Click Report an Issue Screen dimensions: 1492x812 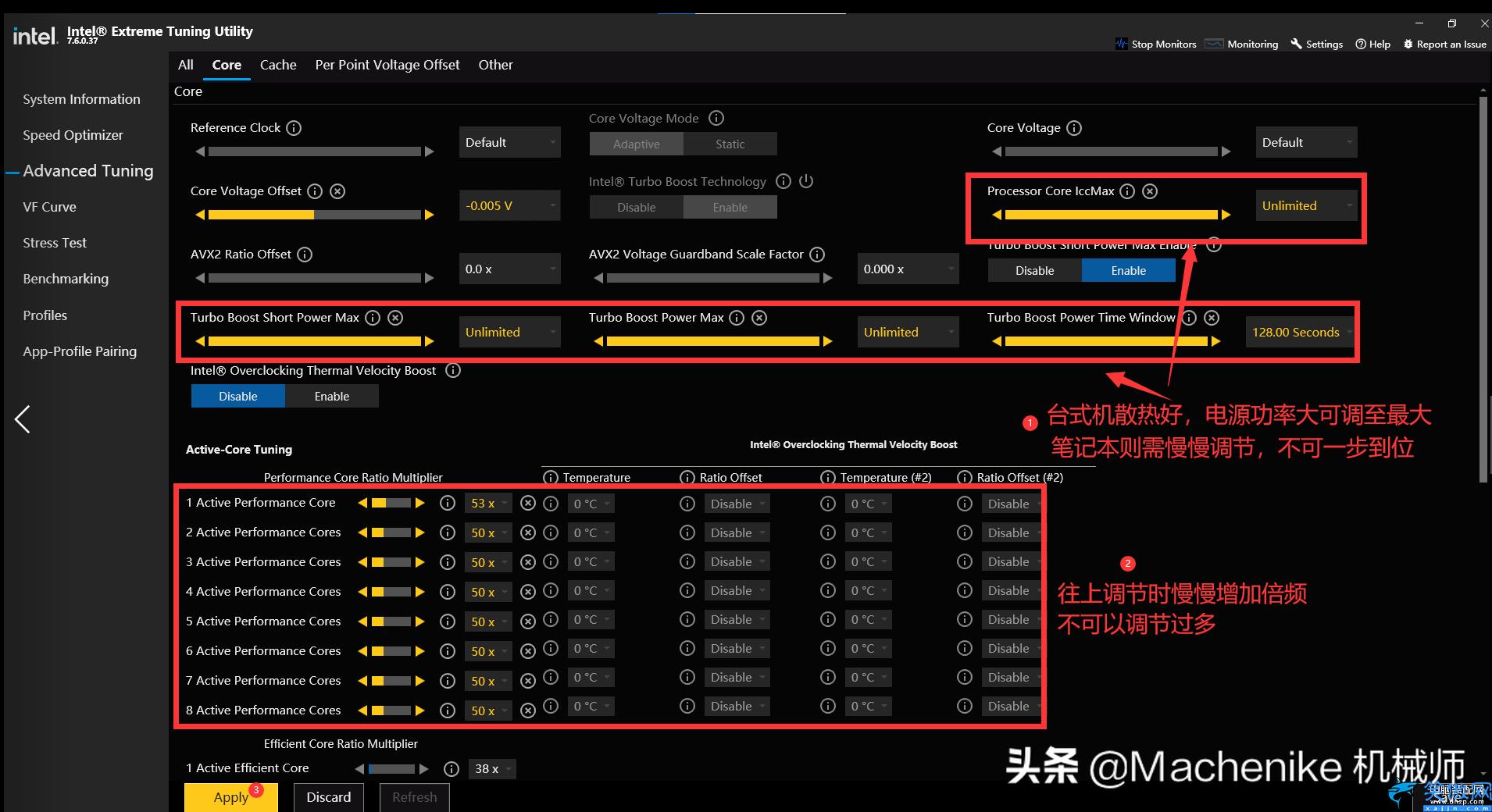point(1445,44)
